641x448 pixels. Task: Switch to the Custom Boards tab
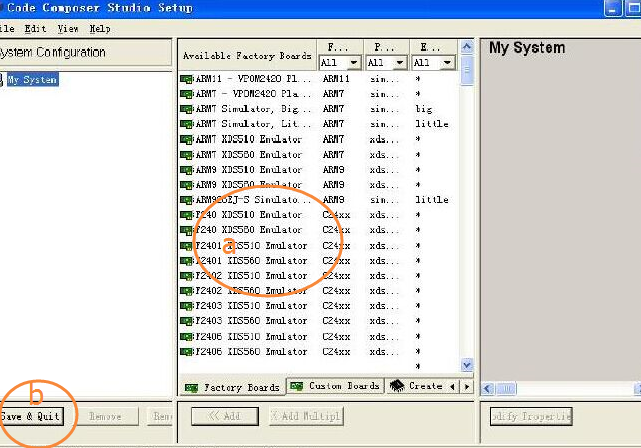click(336, 386)
